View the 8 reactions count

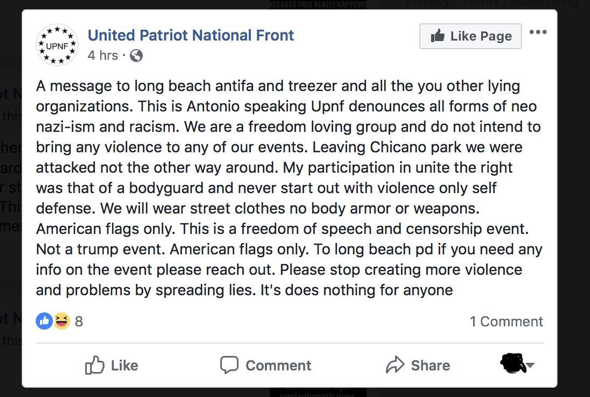[x=79, y=321]
